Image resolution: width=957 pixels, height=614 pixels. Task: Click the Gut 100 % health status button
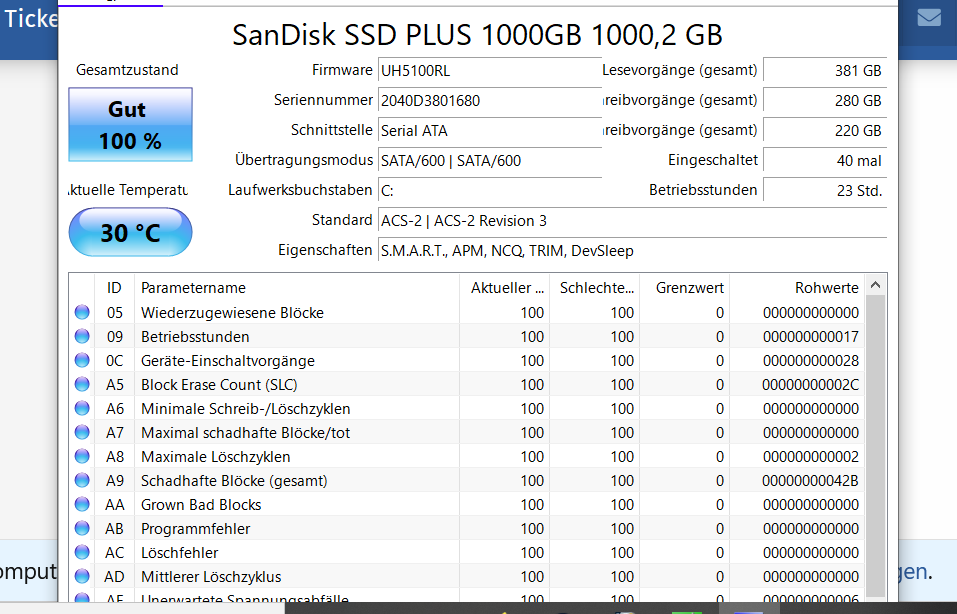(x=131, y=125)
